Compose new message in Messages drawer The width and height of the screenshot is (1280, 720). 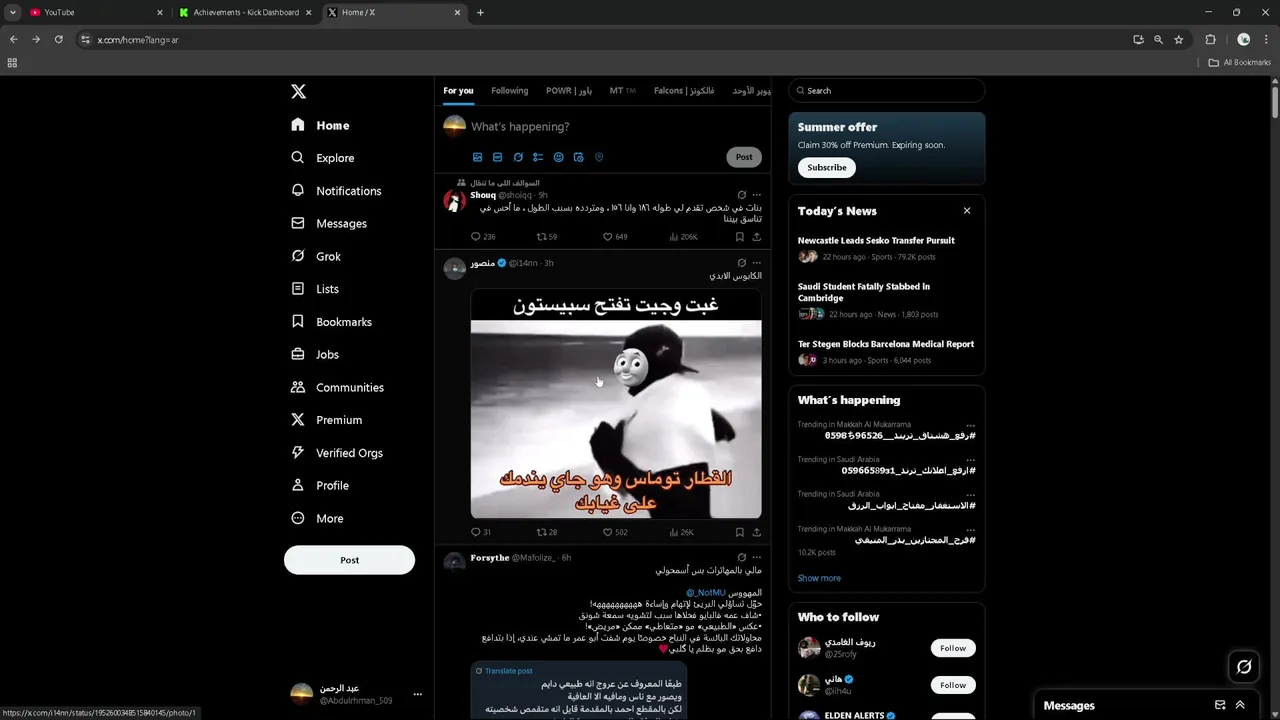coord(1220,705)
